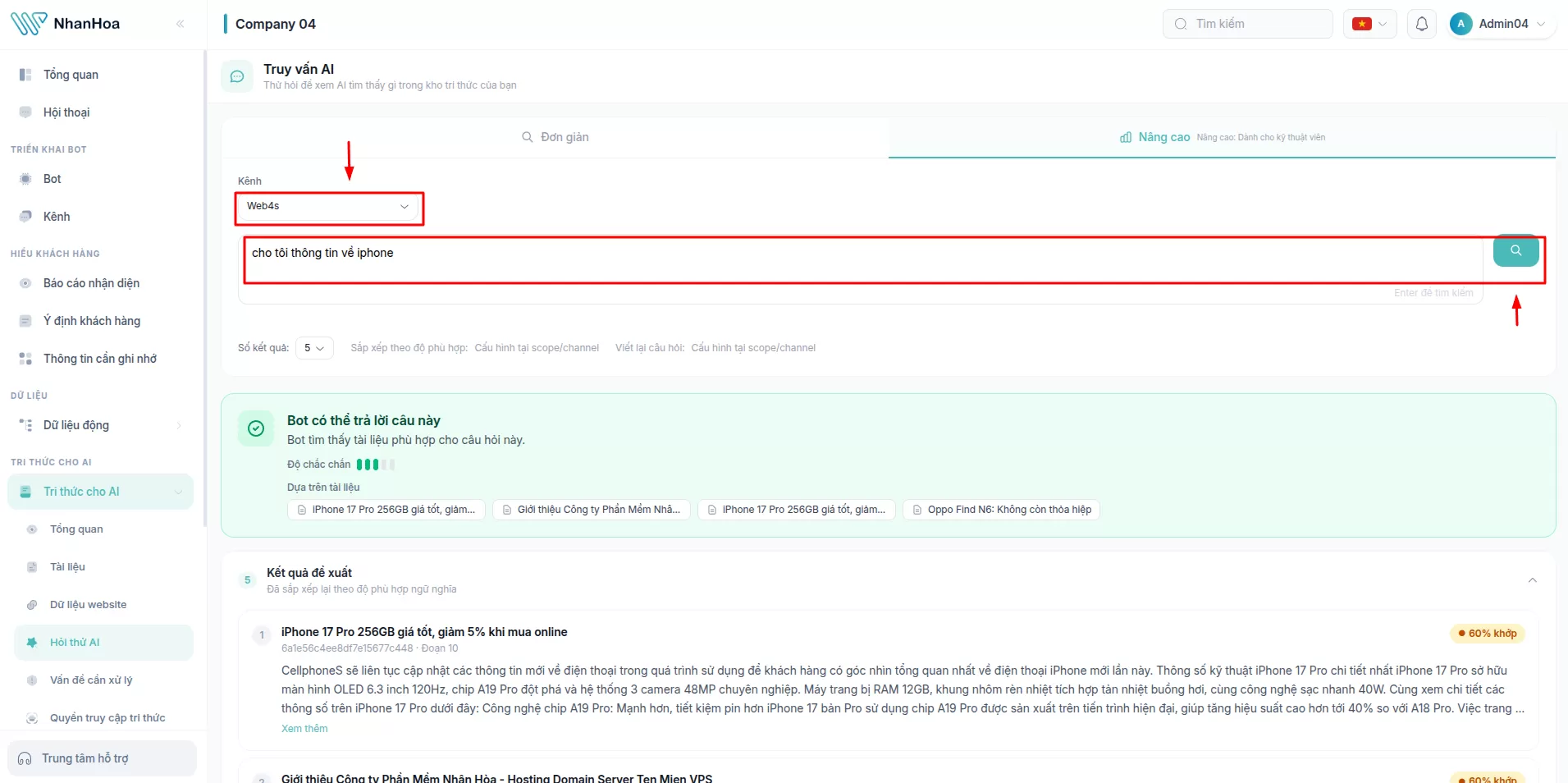Open Dữ liệu website submenu item
This screenshot has width=1568, height=783.
(103, 605)
